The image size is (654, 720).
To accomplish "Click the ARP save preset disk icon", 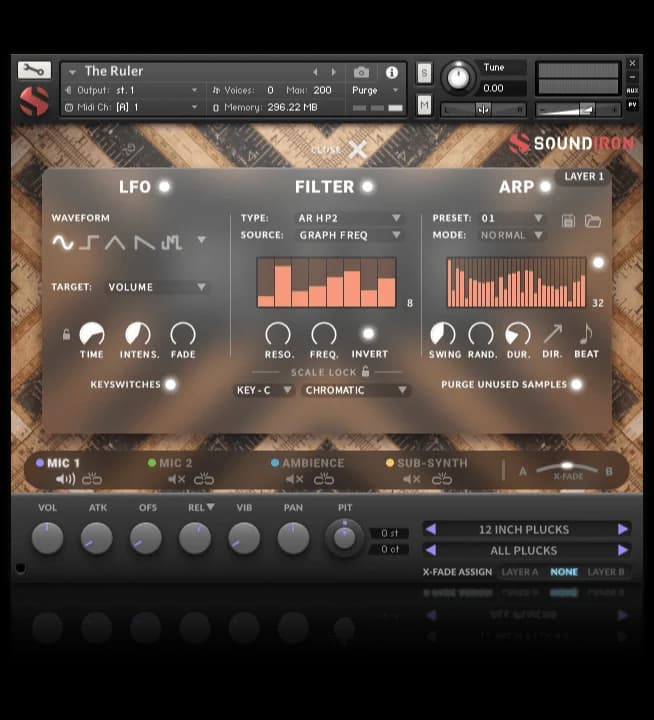I will (568, 220).
